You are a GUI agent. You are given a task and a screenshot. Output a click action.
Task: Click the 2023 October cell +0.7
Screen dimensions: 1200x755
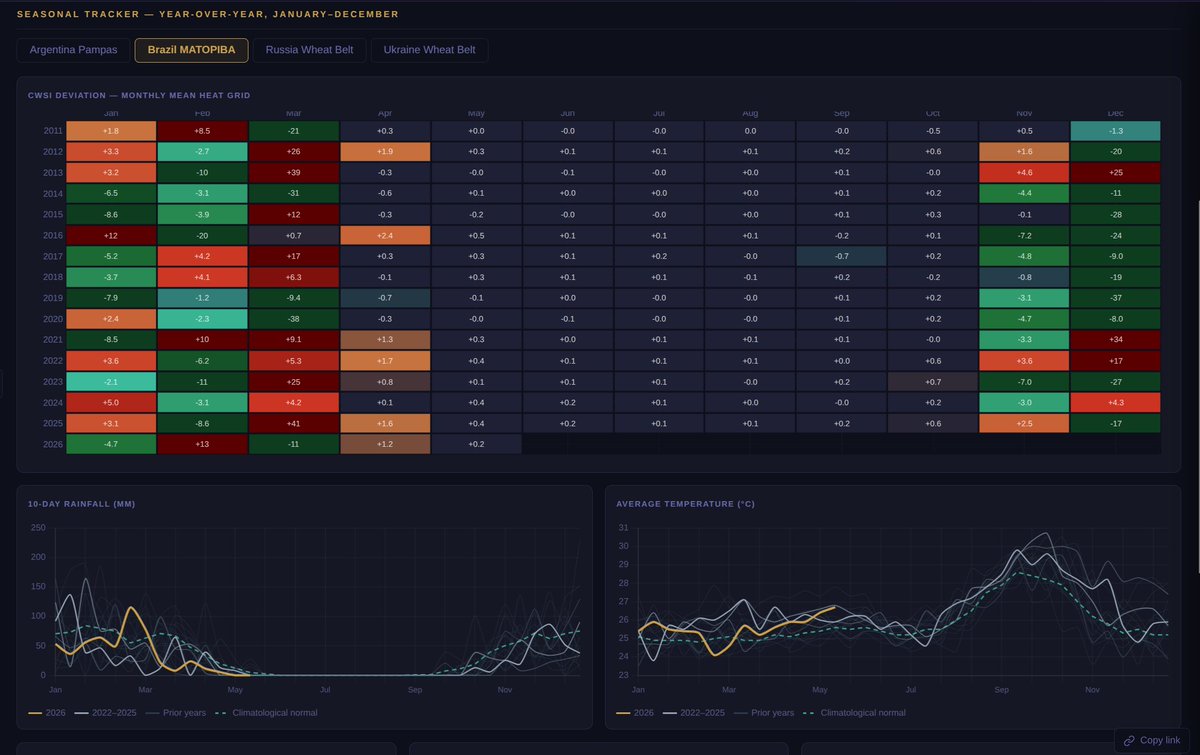[933, 381]
